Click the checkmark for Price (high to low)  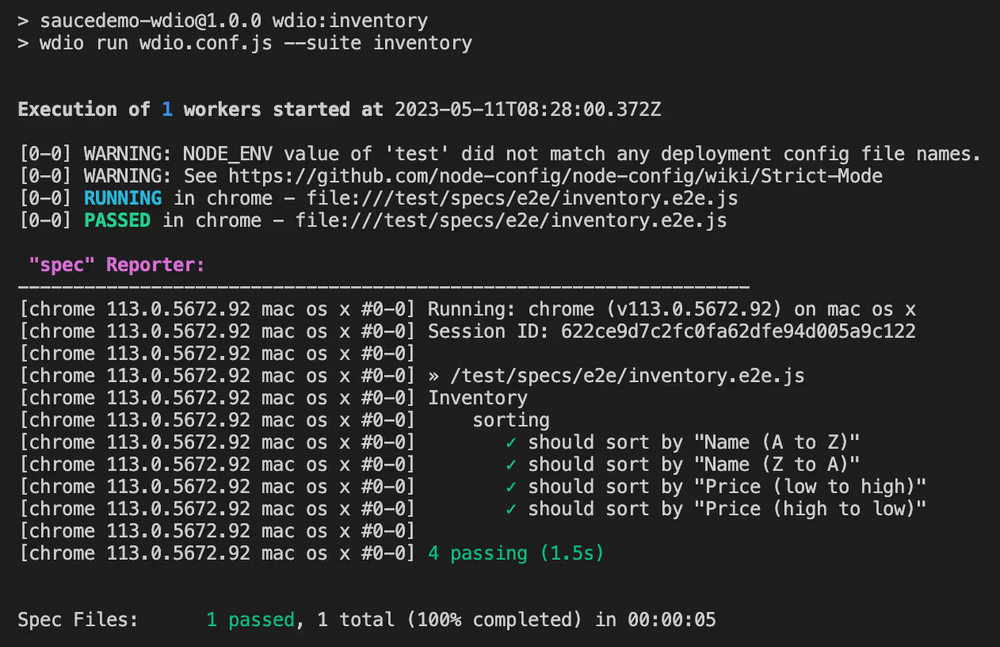(511, 509)
